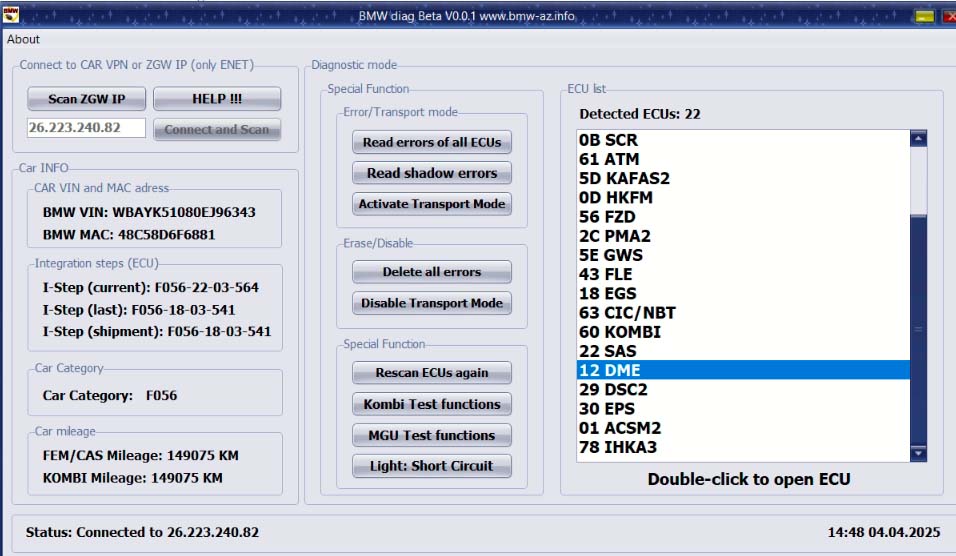956x556 pixels.
Task: Click the ECU list scrollbar thumb
Action: 918,329
